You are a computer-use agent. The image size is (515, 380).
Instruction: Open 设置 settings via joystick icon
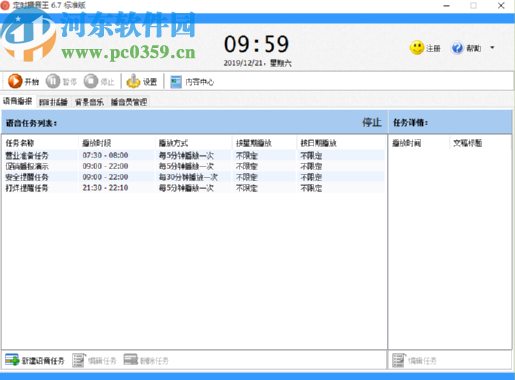[133, 81]
